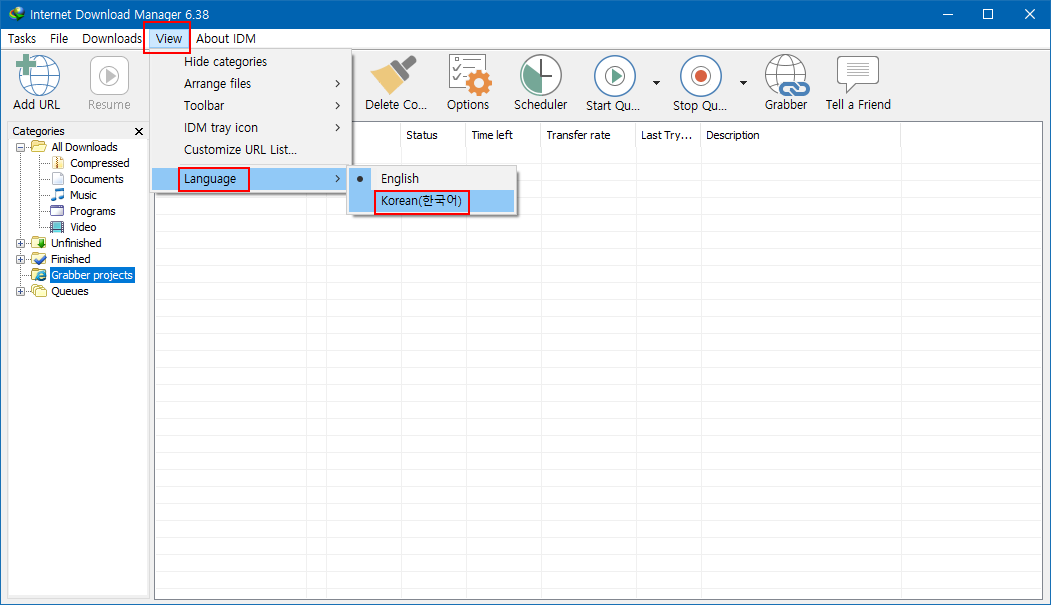Viewport: 1051px width, 605px height.
Task: Click the Video film category icon
Action: pyautogui.click(x=58, y=227)
